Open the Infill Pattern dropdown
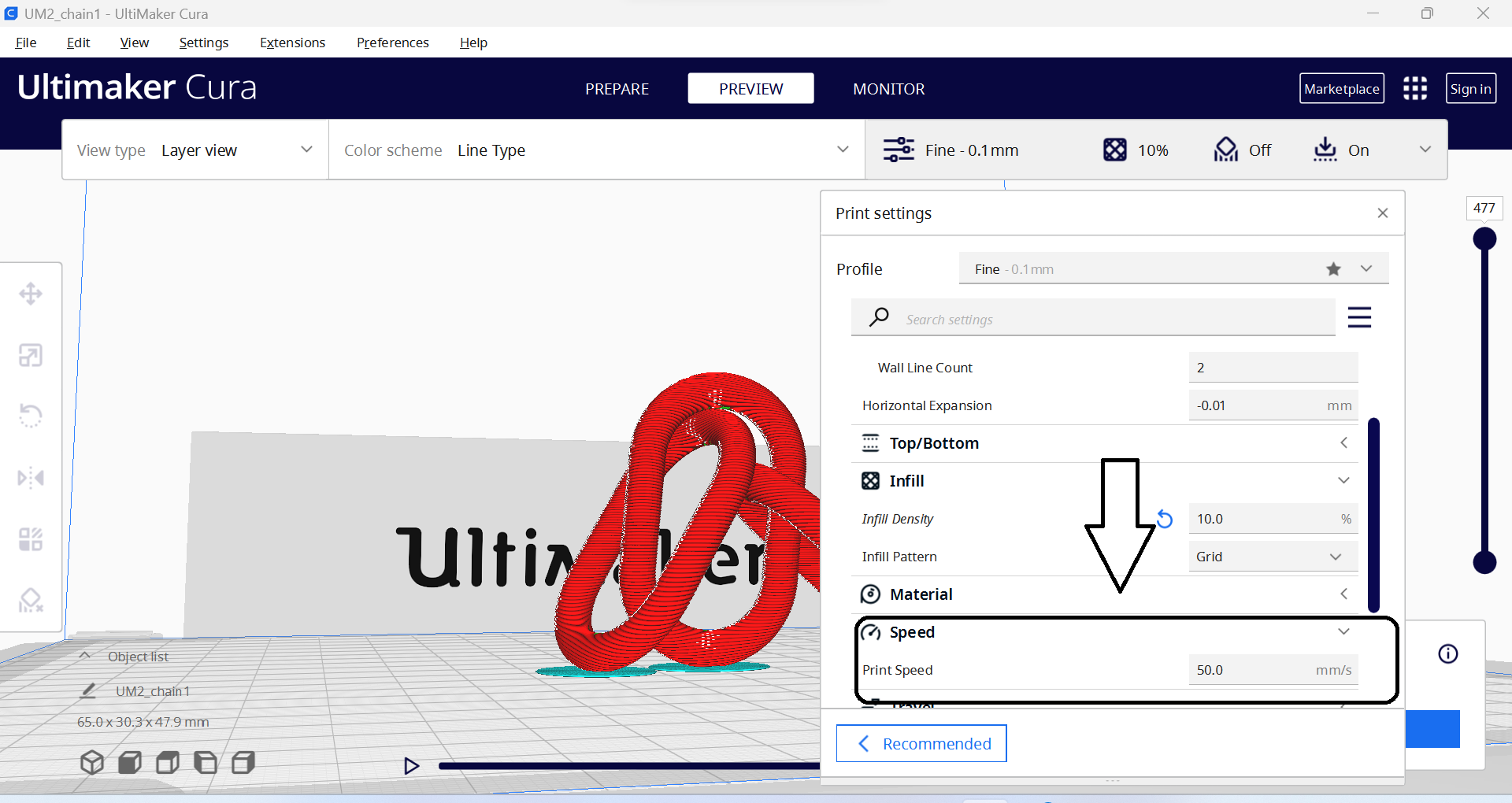Viewport: 1512px width, 803px height. 1273,557
